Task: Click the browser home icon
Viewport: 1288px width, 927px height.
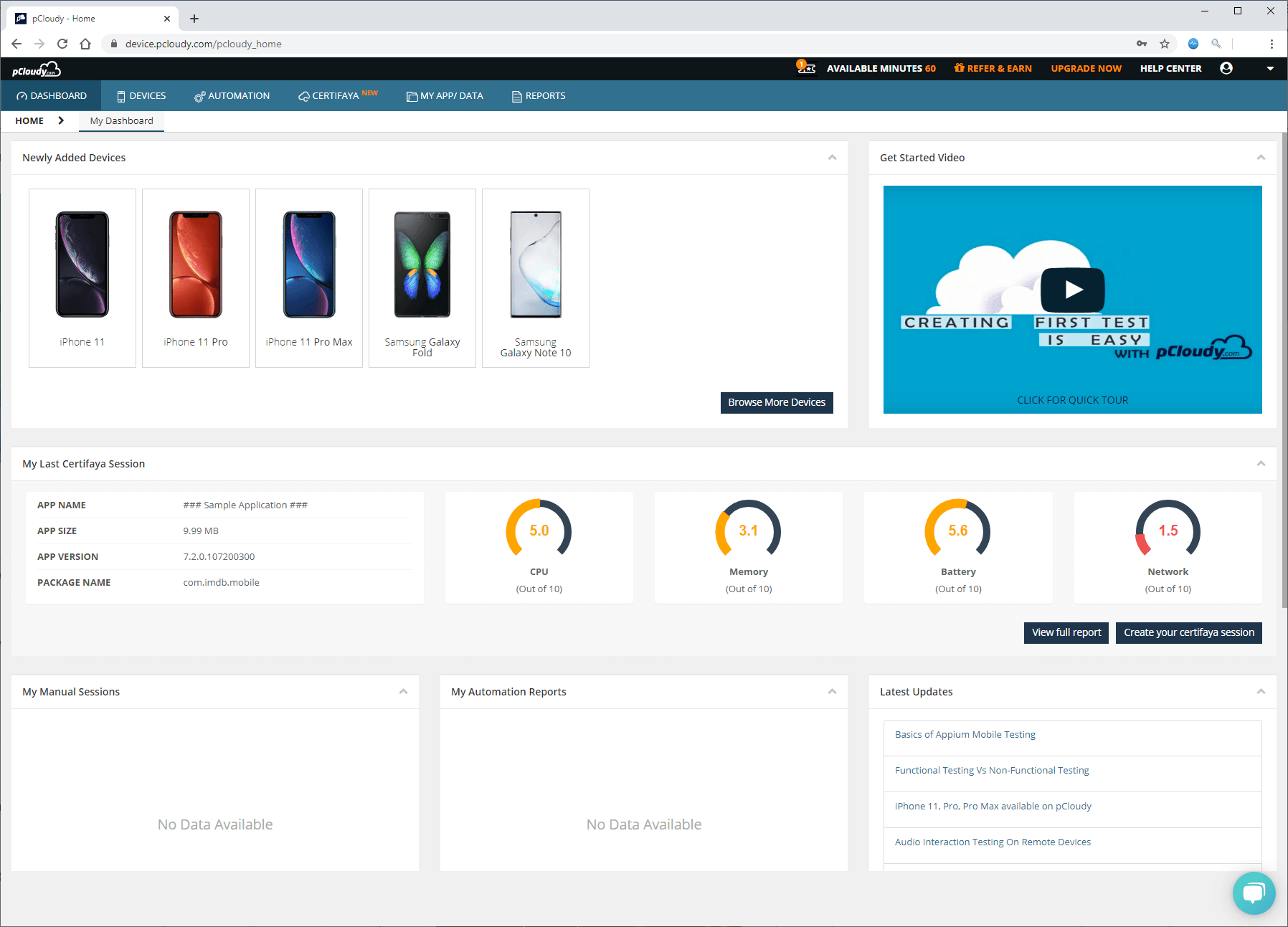Action: click(x=85, y=44)
